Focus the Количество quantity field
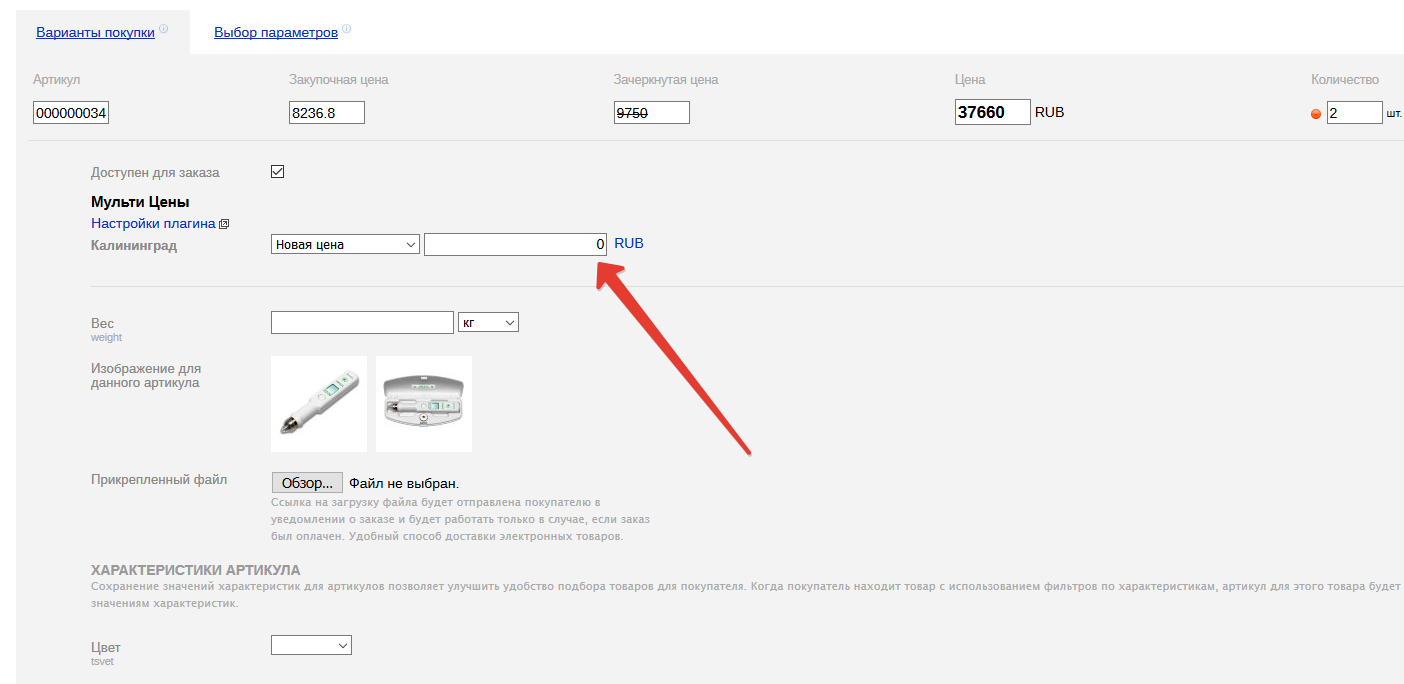 1354,113
